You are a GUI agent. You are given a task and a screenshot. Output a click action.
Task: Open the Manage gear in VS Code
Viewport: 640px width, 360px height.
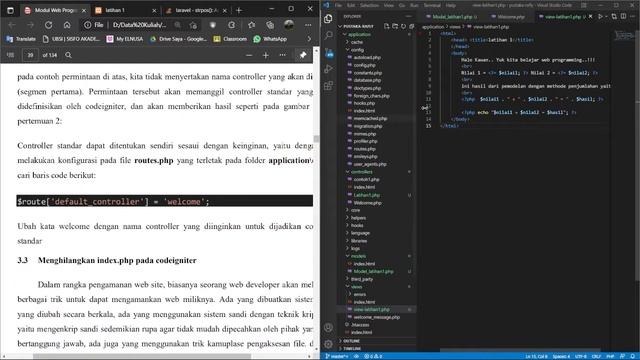point(328,344)
